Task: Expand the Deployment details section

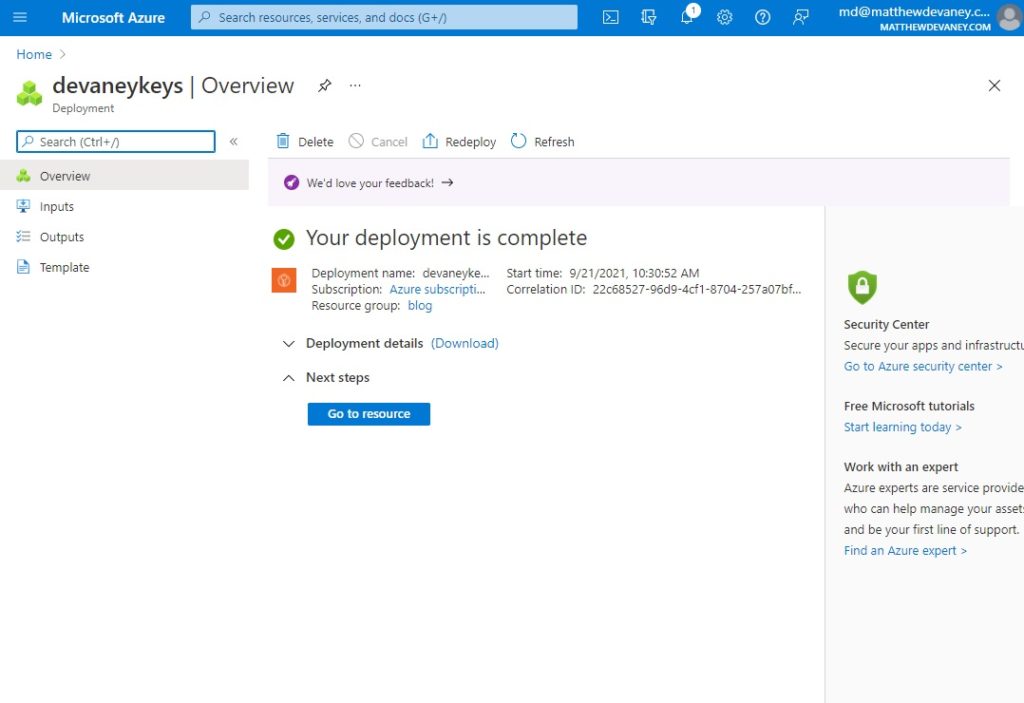Action: tap(288, 343)
